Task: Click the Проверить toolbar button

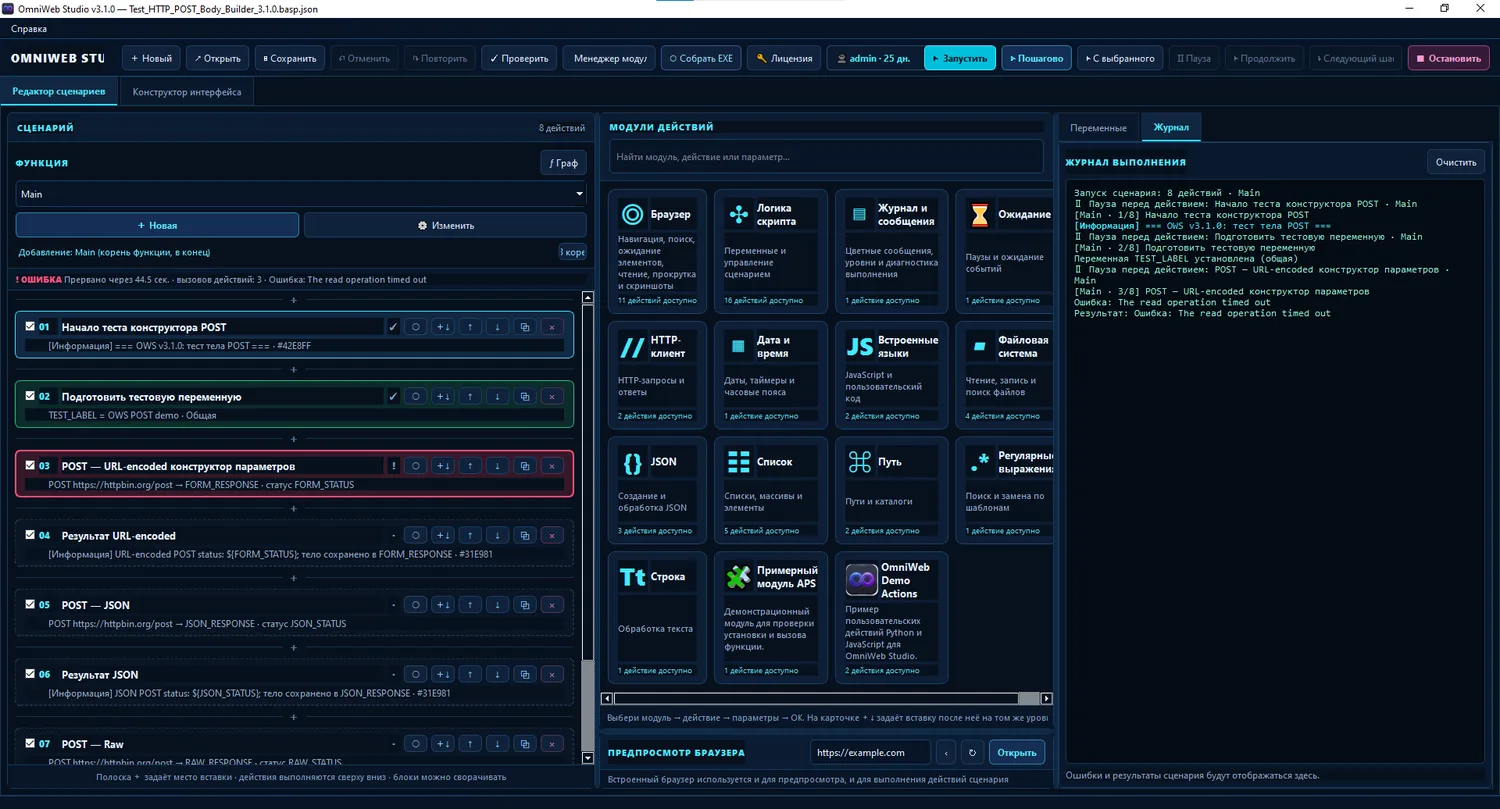Action: coord(519,58)
